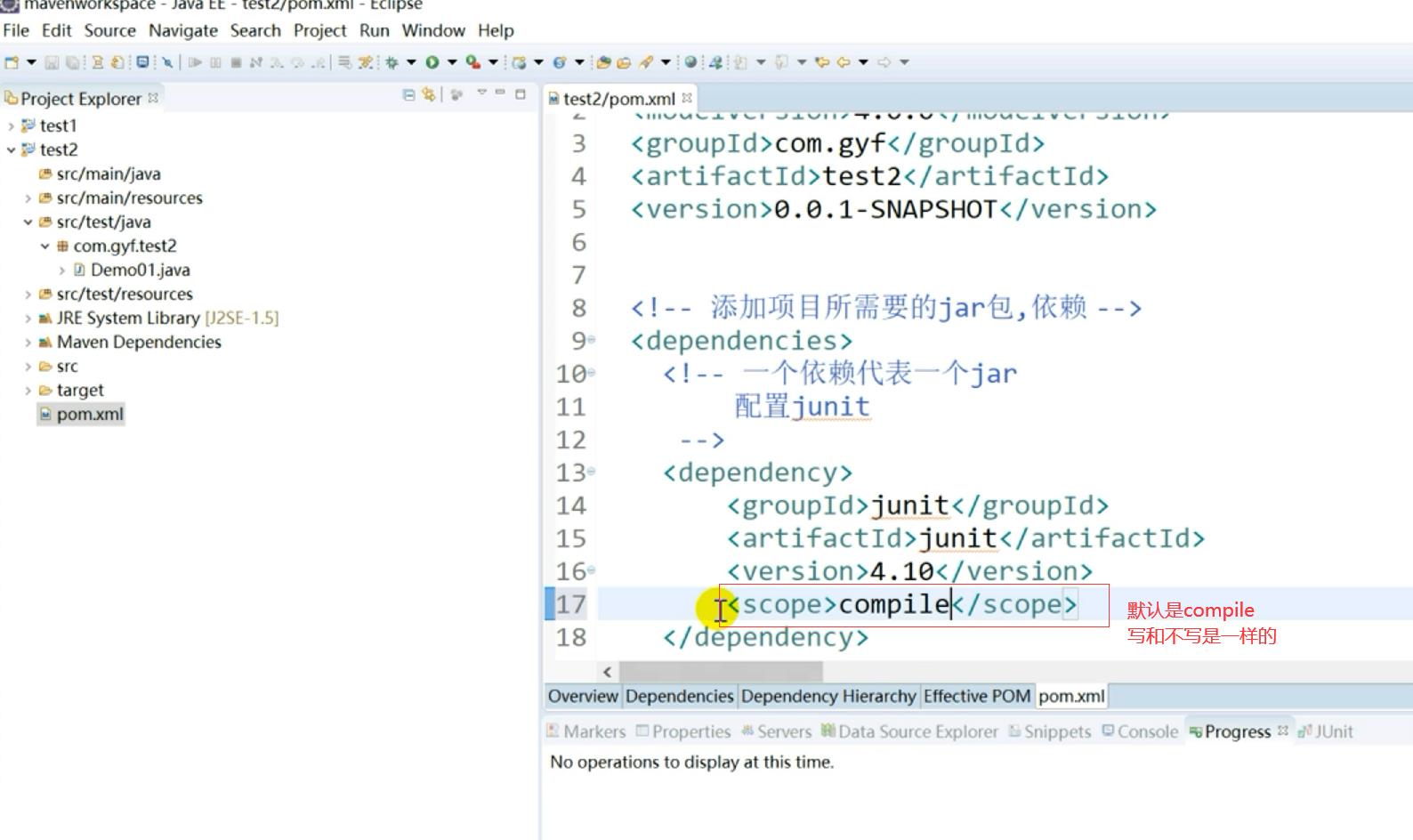Click Collapse All in Project Explorer

pyautogui.click(x=408, y=94)
